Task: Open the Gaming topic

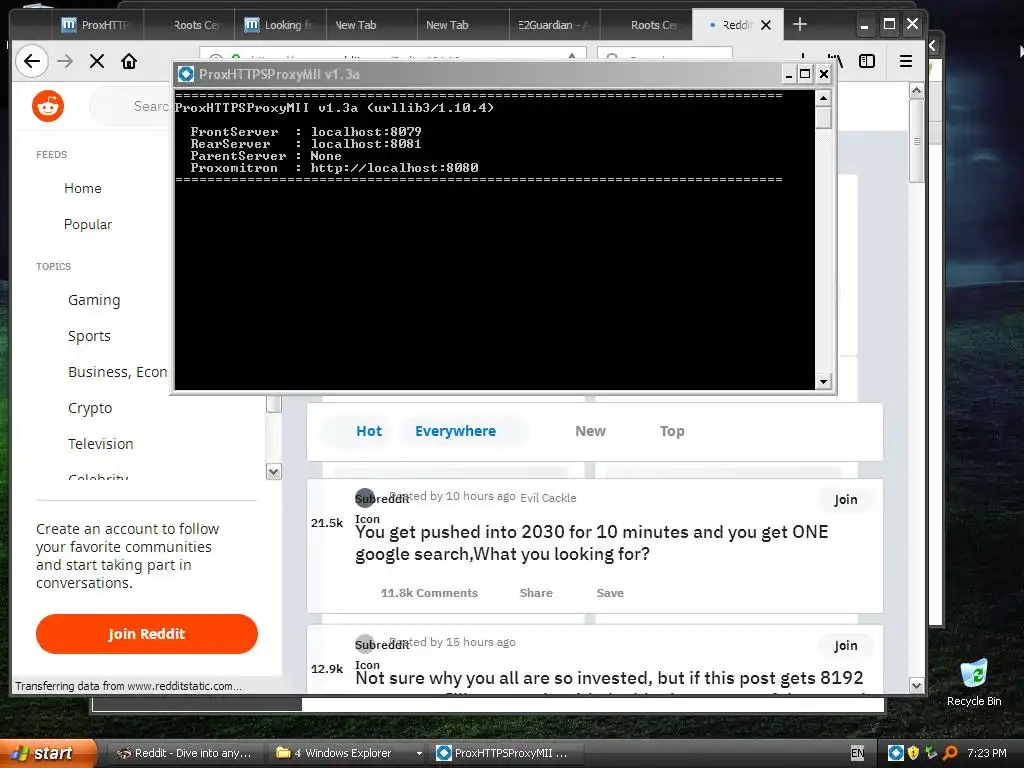Action: [94, 300]
